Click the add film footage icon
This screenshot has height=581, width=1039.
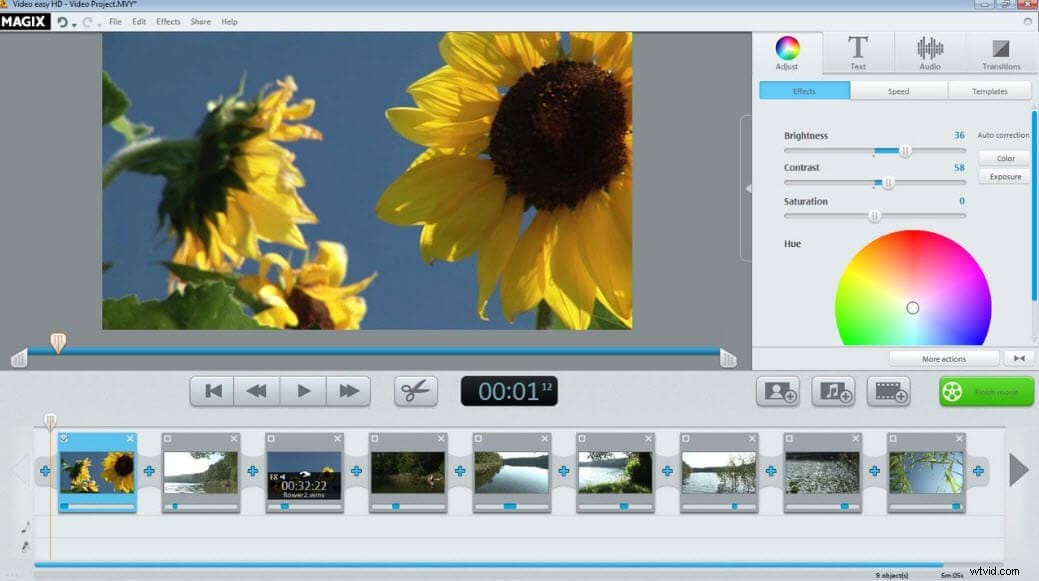(x=889, y=391)
